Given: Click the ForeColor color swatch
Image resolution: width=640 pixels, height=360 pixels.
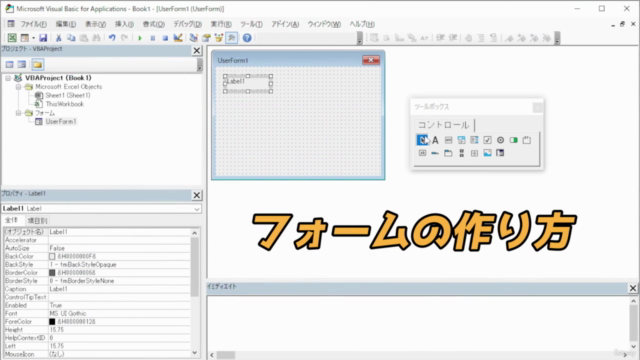Looking at the screenshot, I should tap(52, 322).
